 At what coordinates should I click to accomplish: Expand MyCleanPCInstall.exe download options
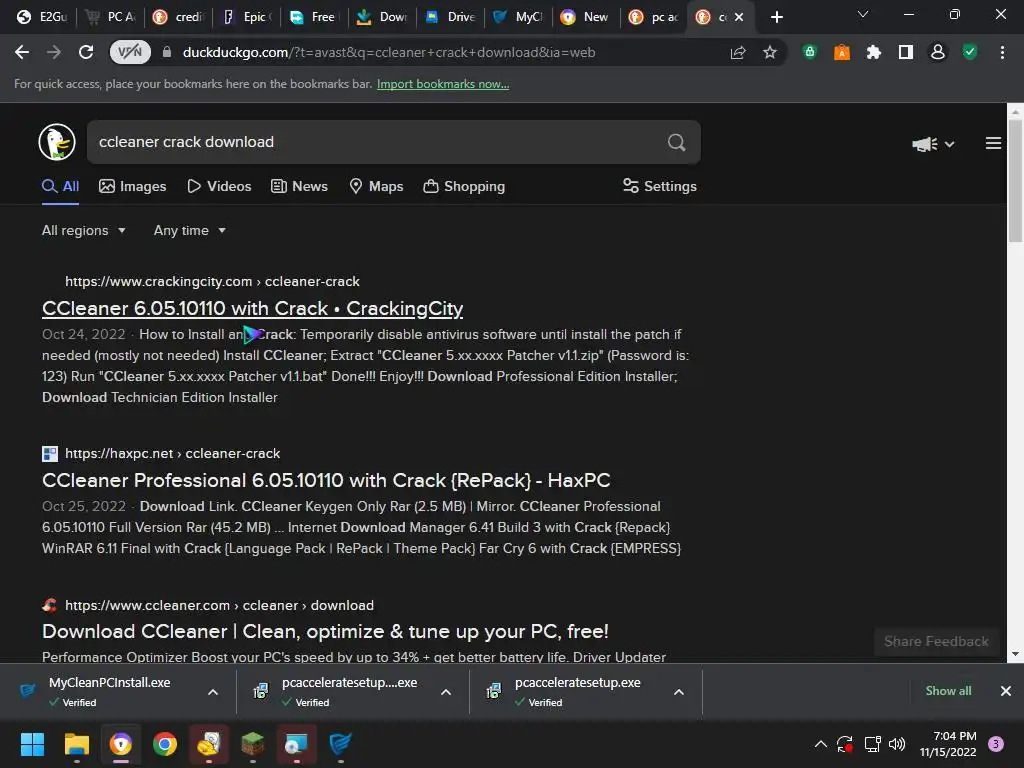[x=213, y=692]
